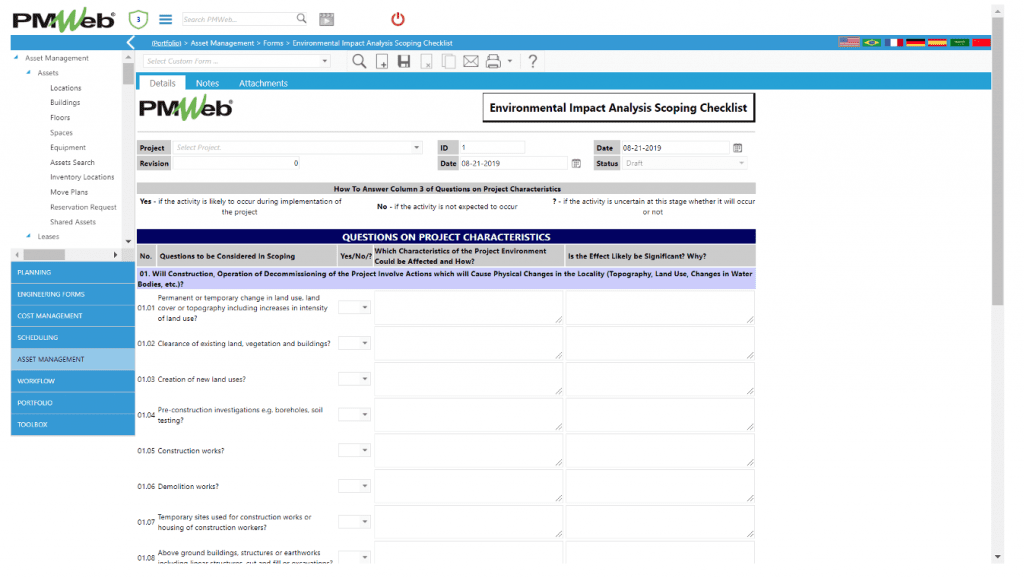Open Assets Search in the tree
Image resolution: width=1024 pixels, height=578 pixels.
72,163
